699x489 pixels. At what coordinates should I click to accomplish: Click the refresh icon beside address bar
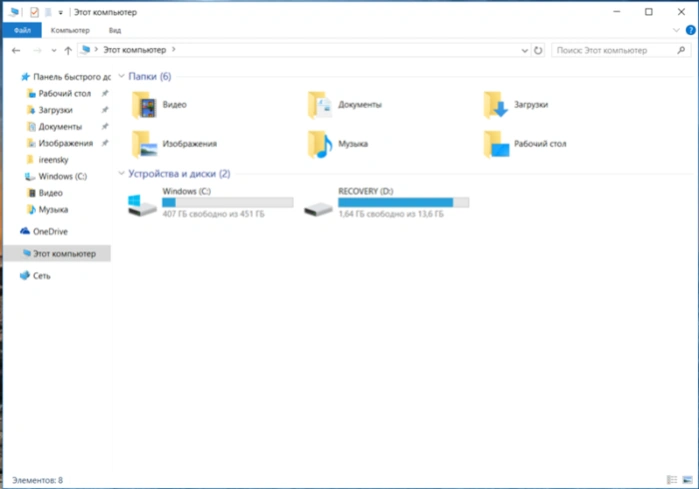pyautogui.click(x=538, y=50)
